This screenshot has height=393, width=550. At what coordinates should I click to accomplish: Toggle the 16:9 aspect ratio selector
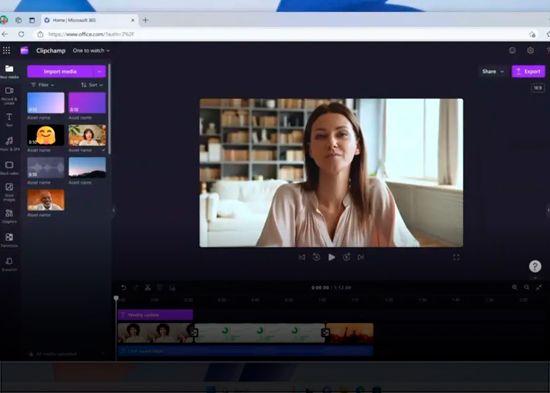[x=538, y=88]
